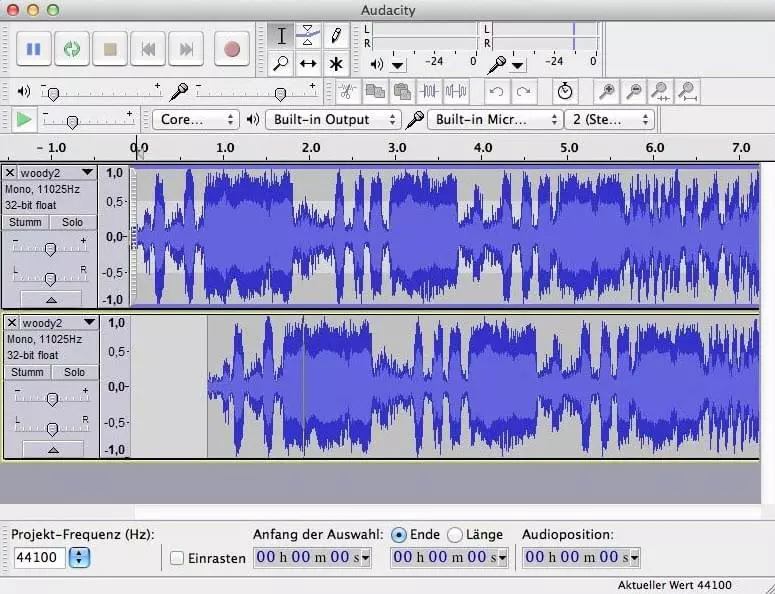This screenshot has height=594, width=775.
Task: Select the Ende radio button
Action: point(398,535)
